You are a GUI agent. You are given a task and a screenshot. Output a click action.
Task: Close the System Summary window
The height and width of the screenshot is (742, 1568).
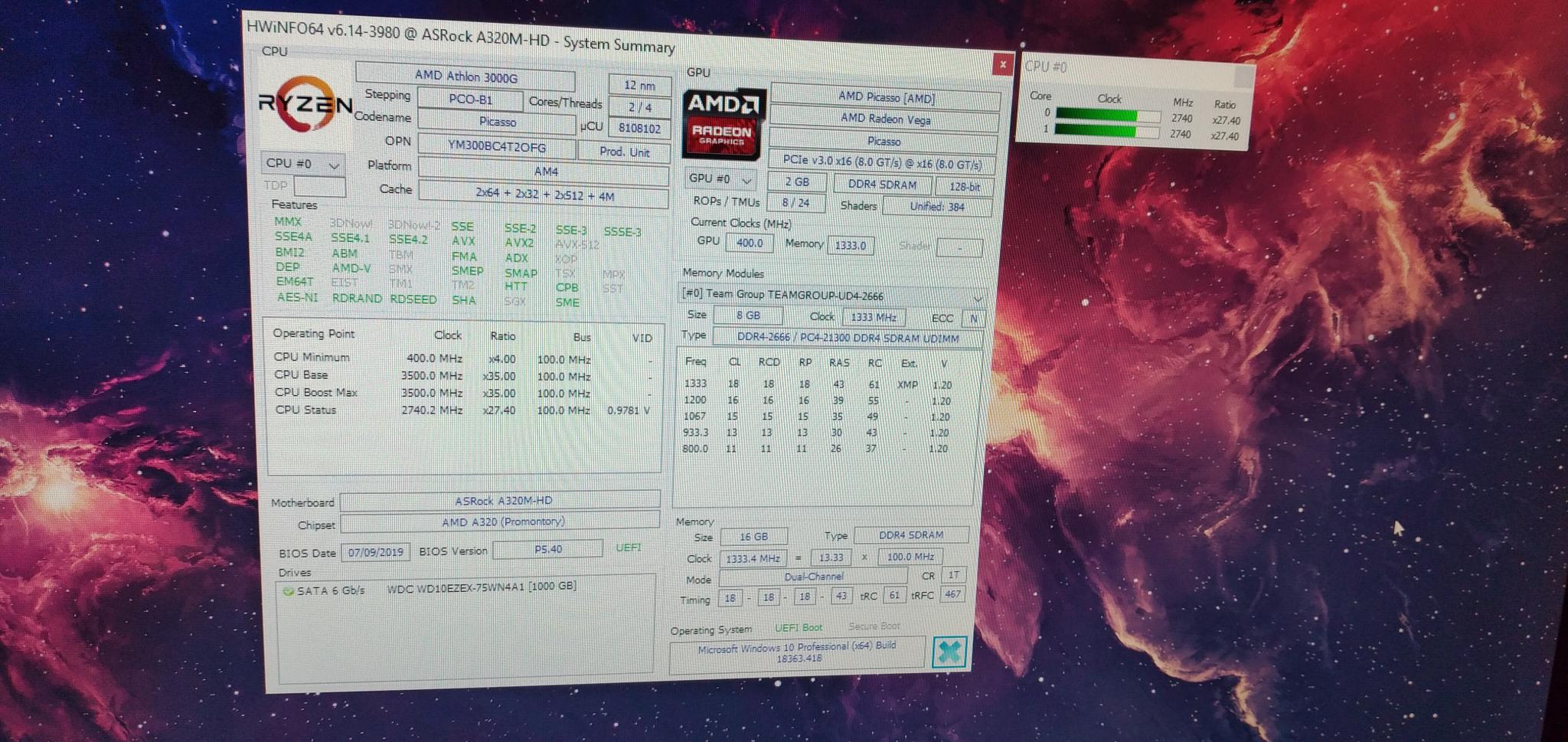click(1002, 64)
